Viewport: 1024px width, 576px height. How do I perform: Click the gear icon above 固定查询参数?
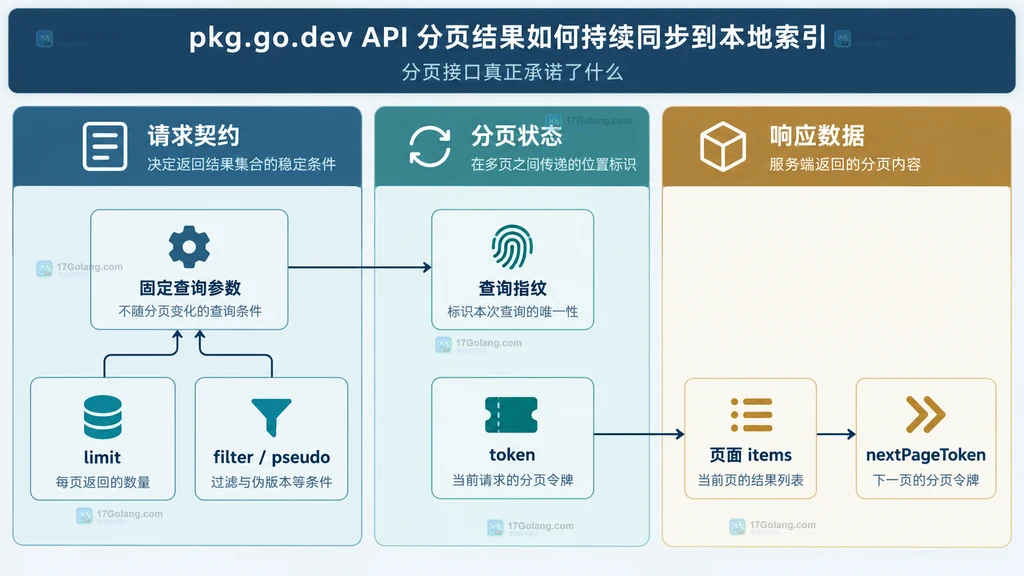point(189,247)
